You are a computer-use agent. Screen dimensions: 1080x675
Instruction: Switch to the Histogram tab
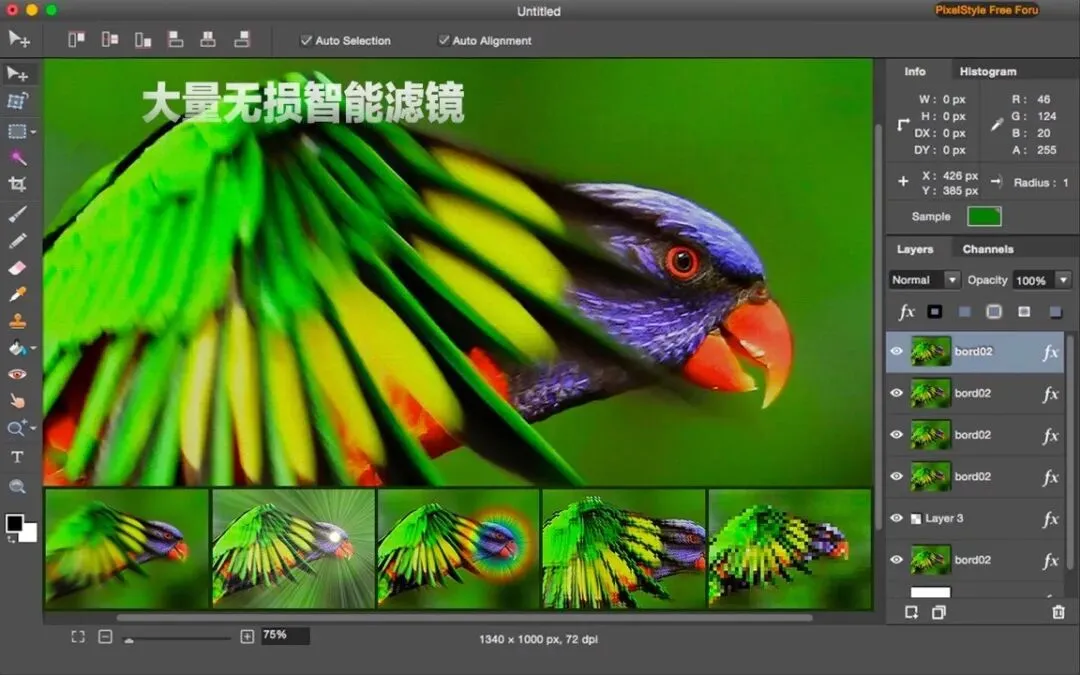pos(988,72)
